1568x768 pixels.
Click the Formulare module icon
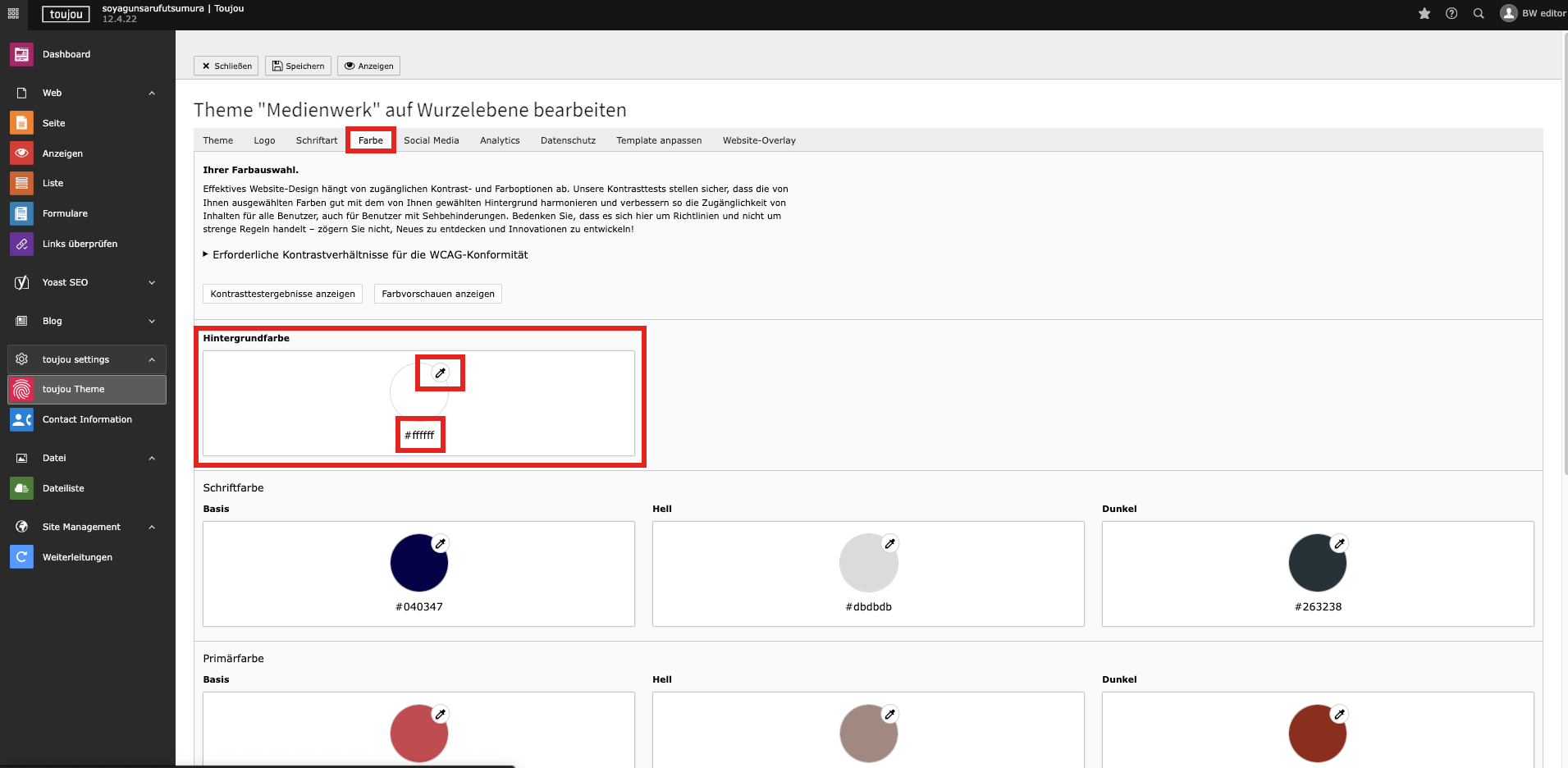click(x=21, y=213)
